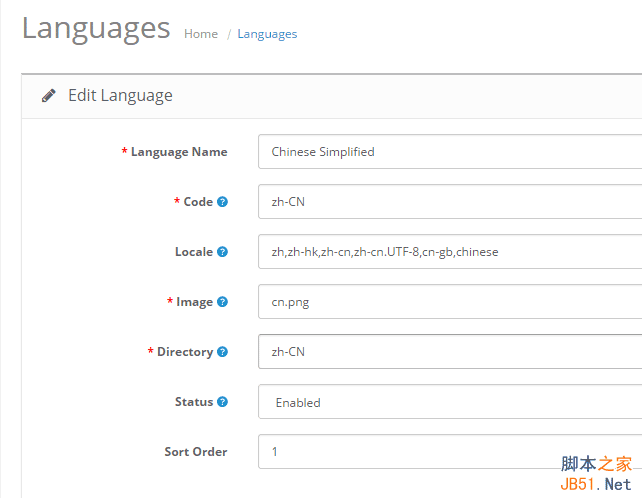Screen dimensions: 642x498
Task: Click the Locale label text
Action: point(193,252)
